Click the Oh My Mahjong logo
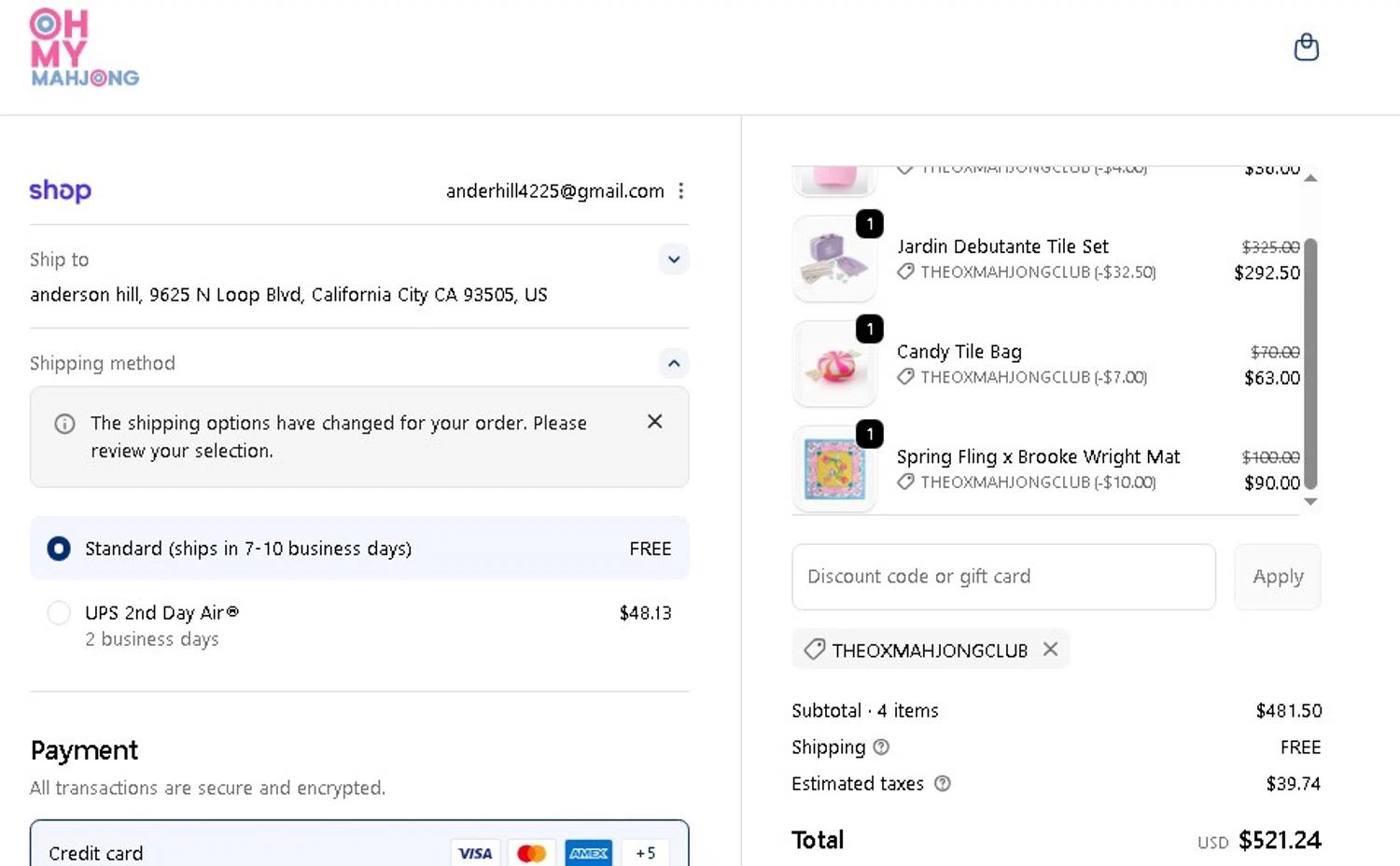 pyautogui.click(x=84, y=49)
